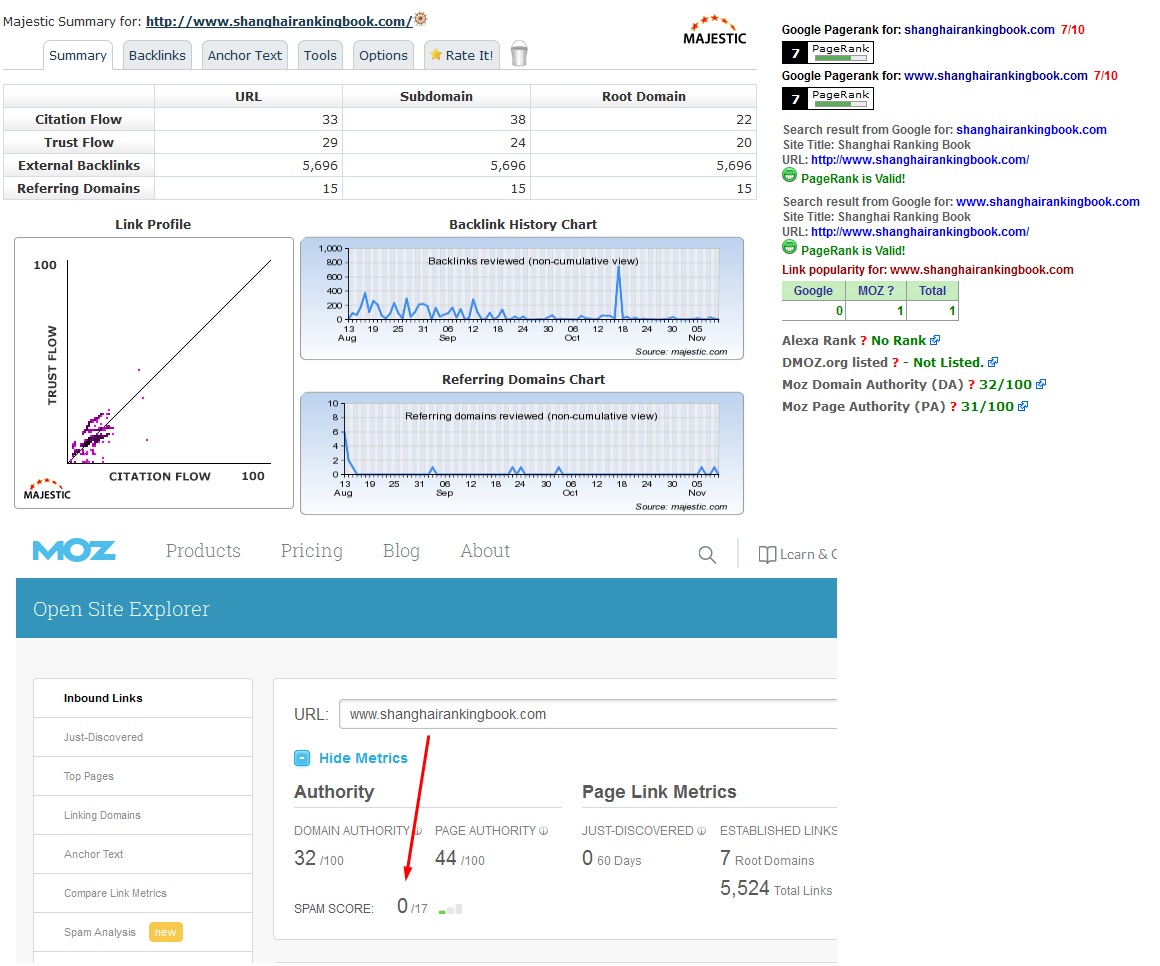Click the info icon beside Domain Authority label
Viewport: 1160px width, 966px height.
coord(418,831)
